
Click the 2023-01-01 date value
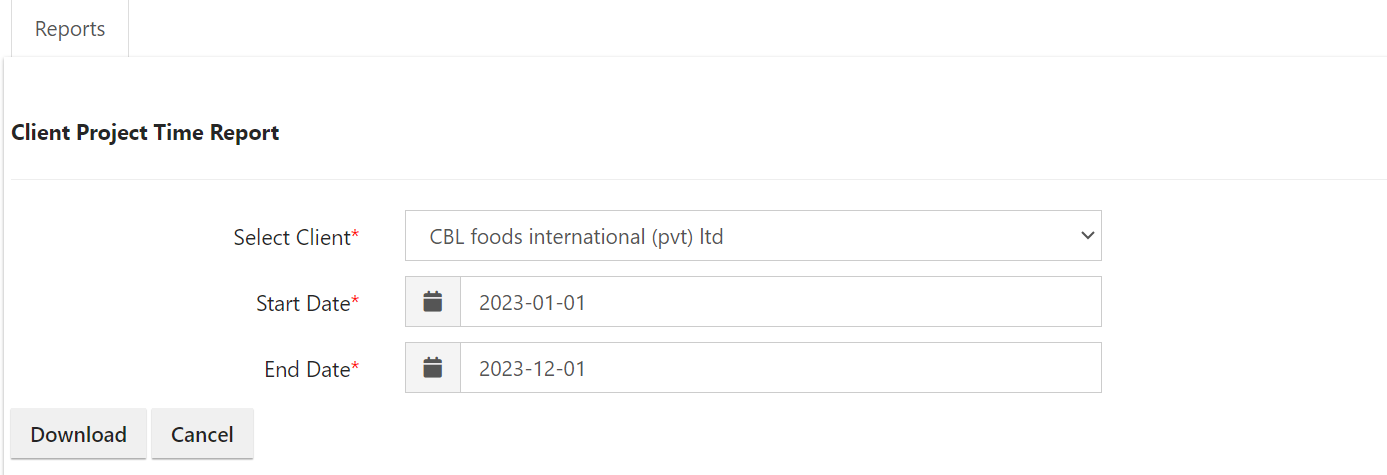click(x=532, y=303)
